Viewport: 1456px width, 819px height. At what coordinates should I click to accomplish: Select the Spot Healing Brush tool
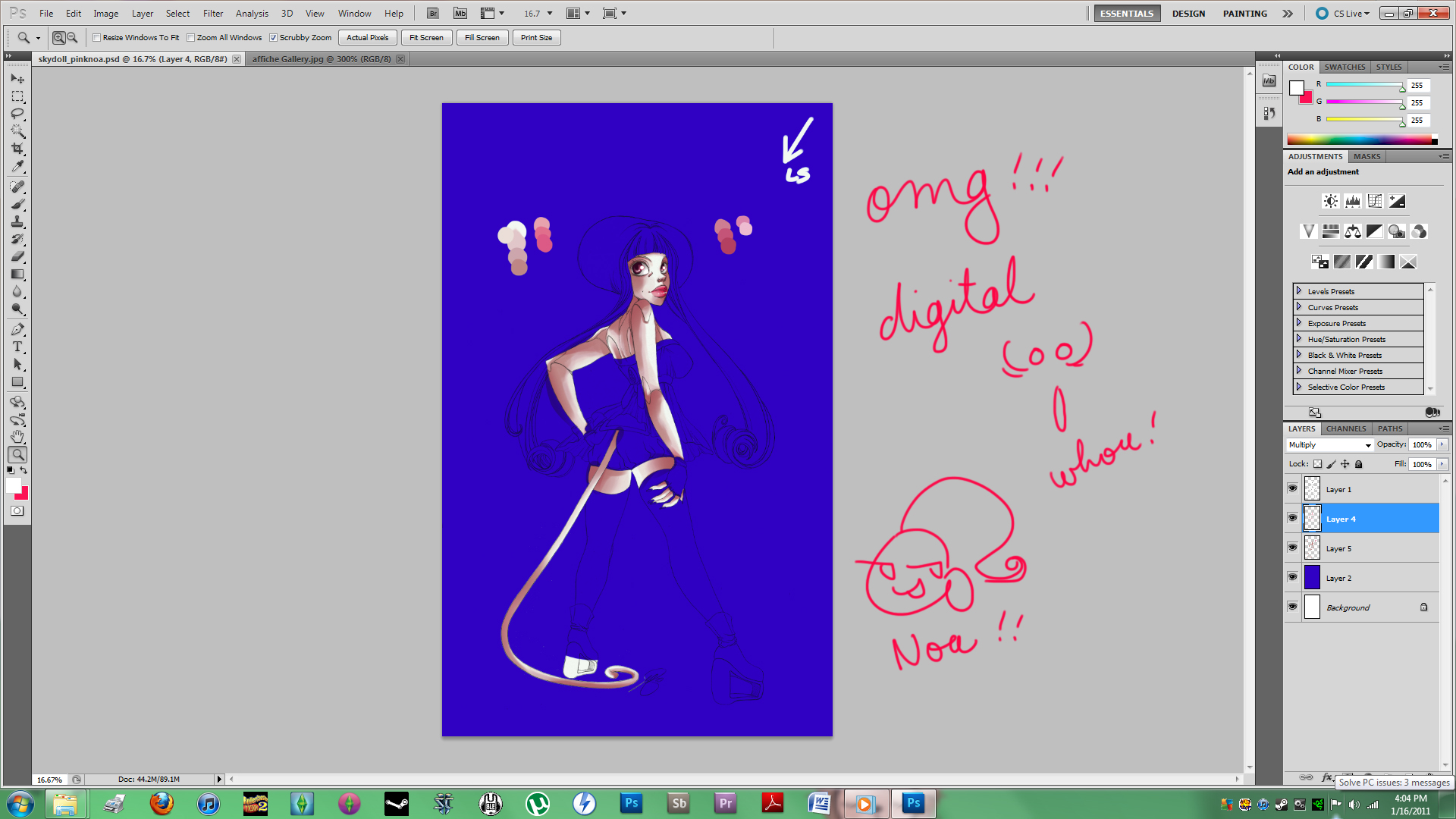(17, 187)
